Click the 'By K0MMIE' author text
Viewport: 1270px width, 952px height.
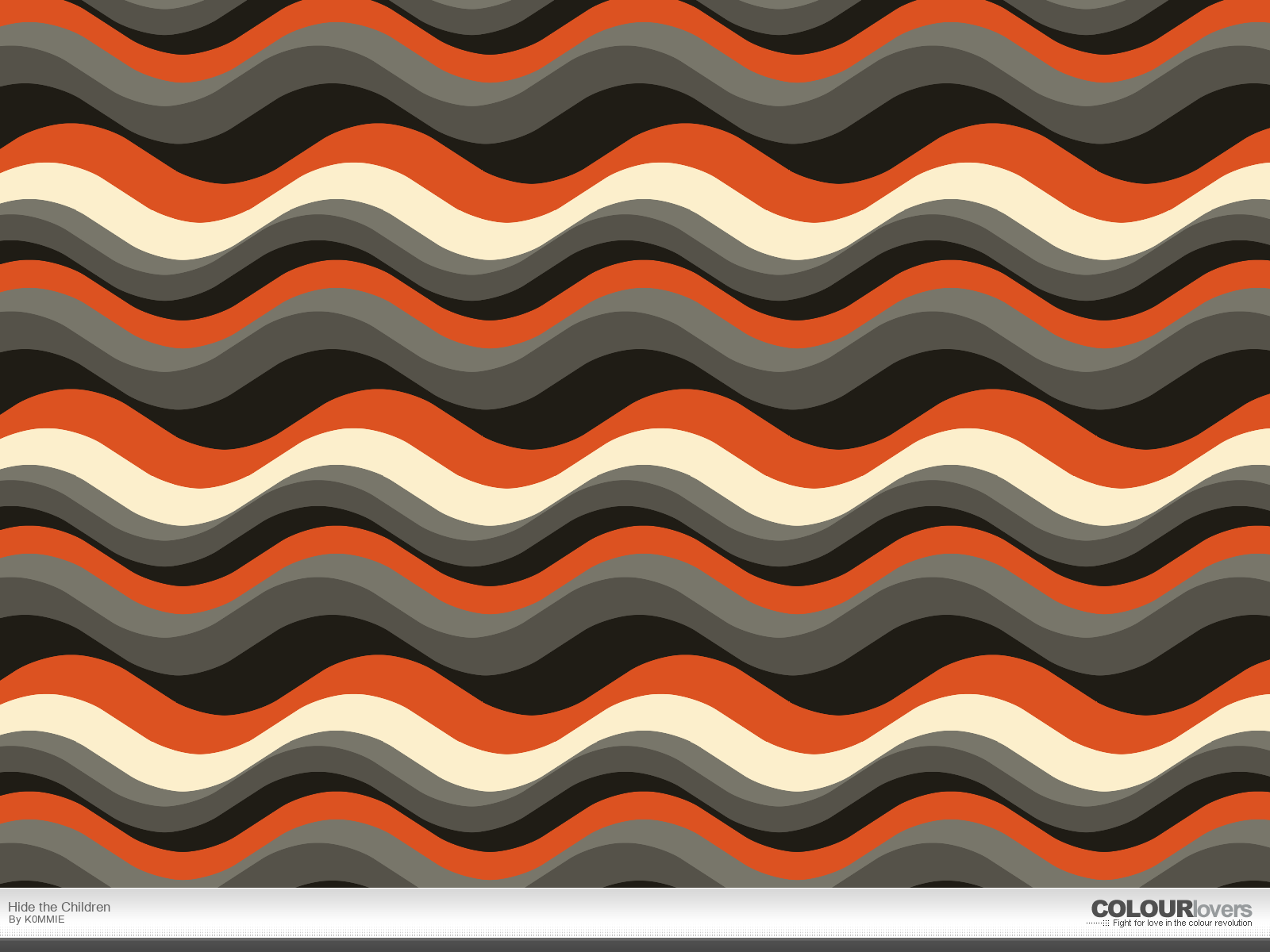click(37, 919)
